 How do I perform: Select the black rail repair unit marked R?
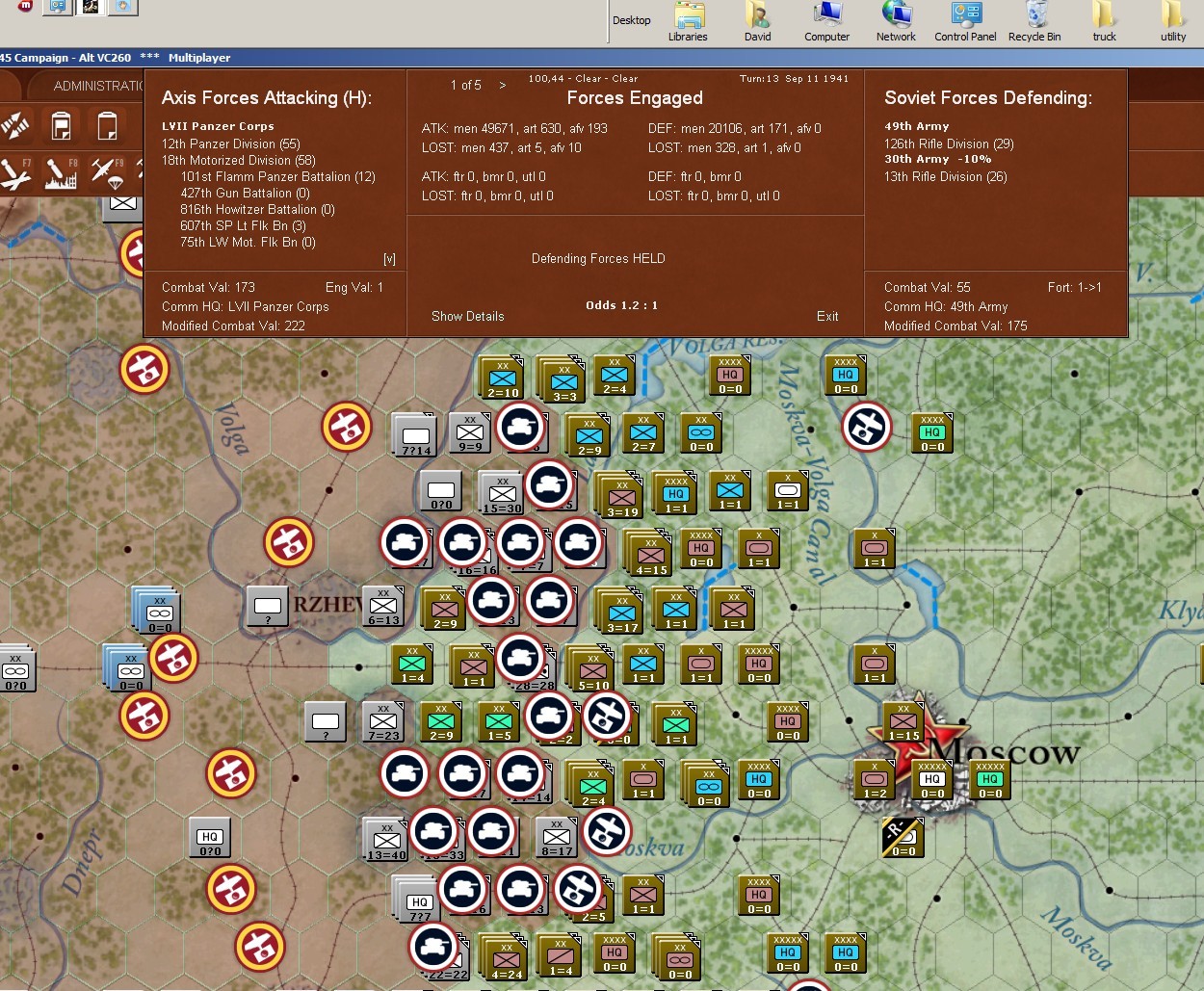903,837
